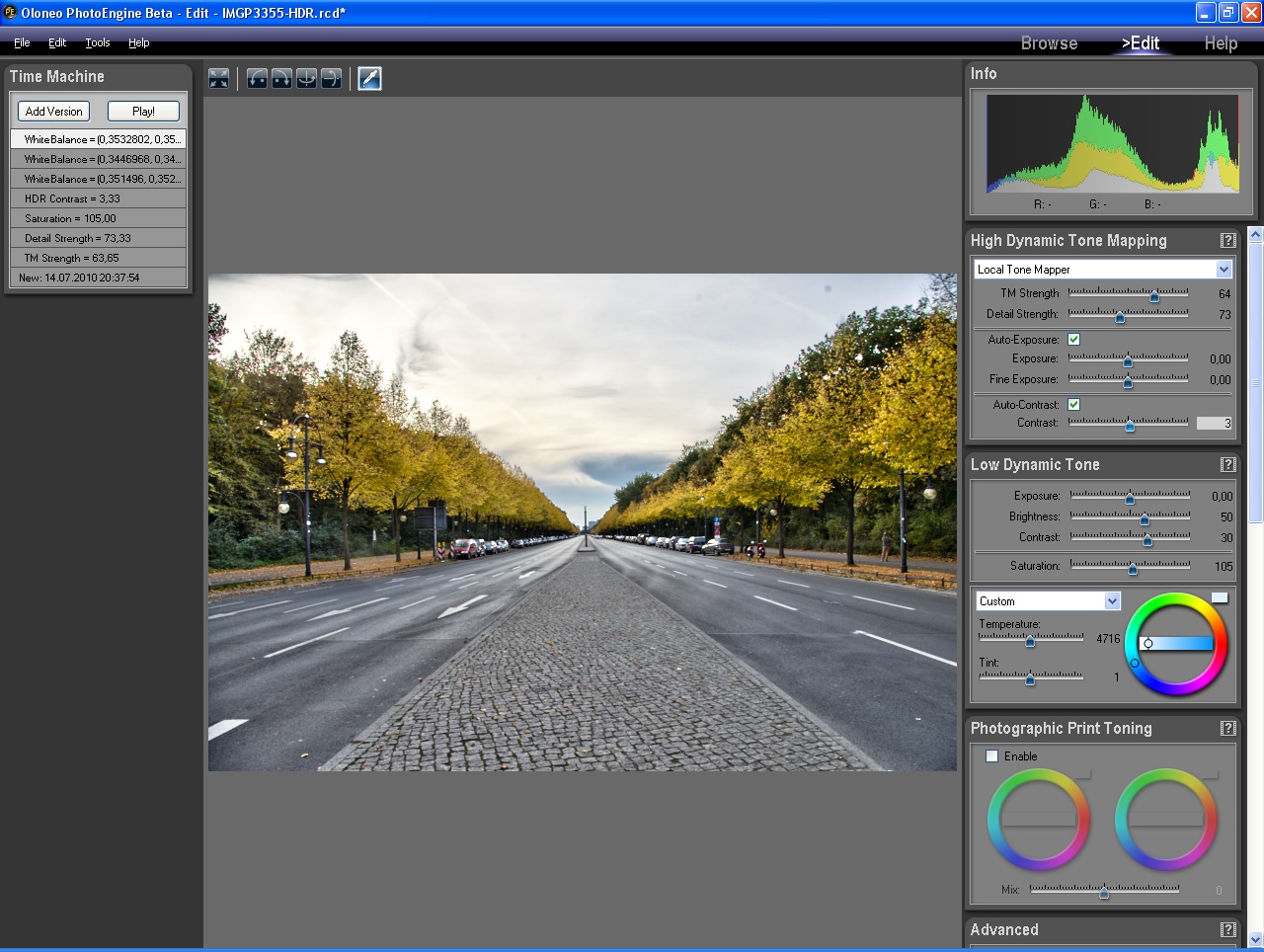
Task: Rotate the image clockwise
Action: pyautogui.click(x=282, y=78)
